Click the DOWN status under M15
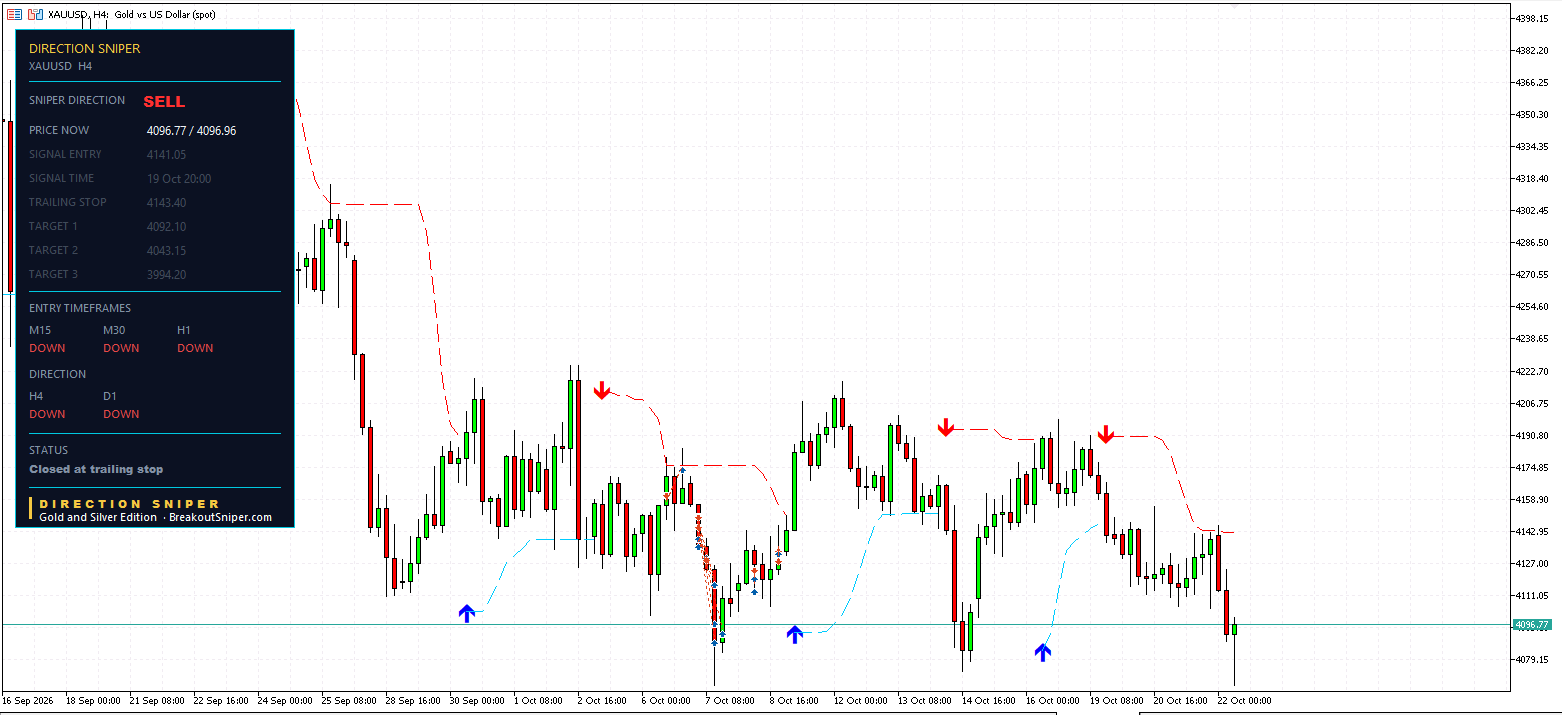Screen dimensions: 1562x715 (x=47, y=348)
